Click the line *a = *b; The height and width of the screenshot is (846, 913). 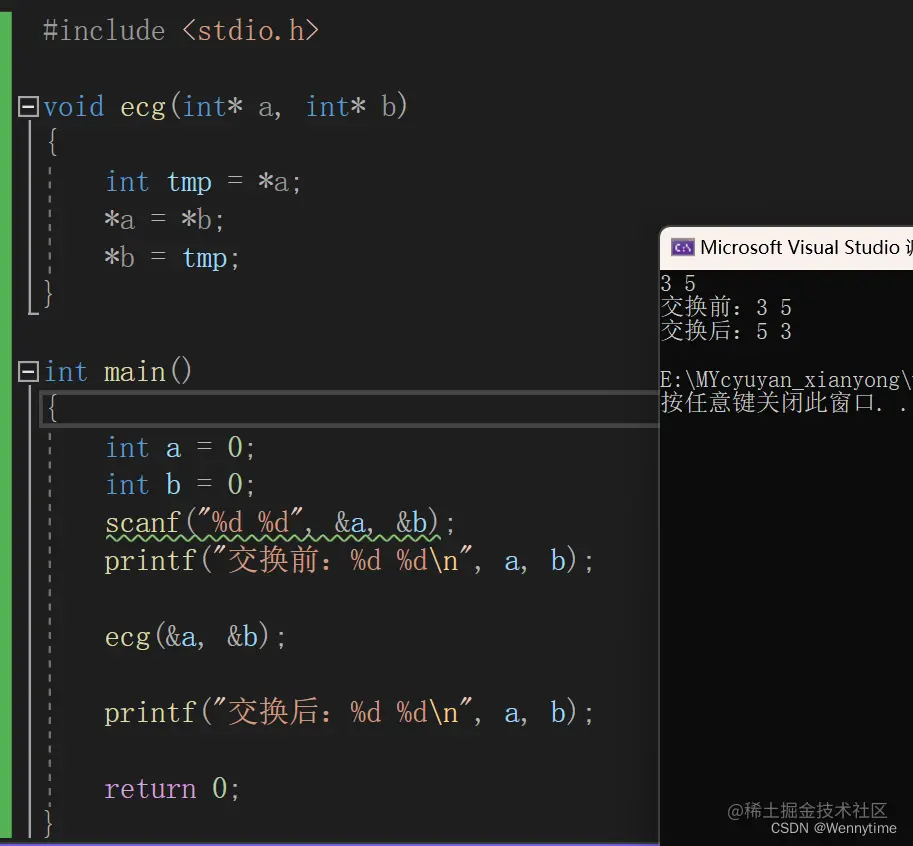[164, 220]
